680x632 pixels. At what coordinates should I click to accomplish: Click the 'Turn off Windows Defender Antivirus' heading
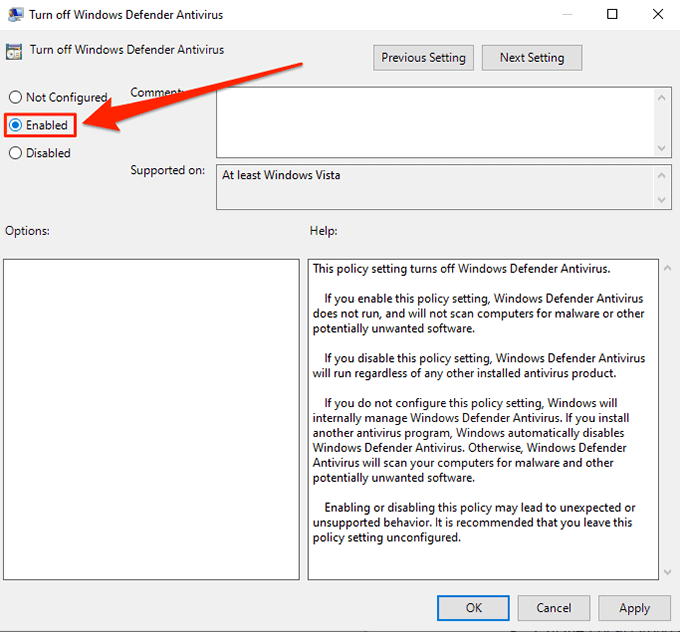point(127,50)
